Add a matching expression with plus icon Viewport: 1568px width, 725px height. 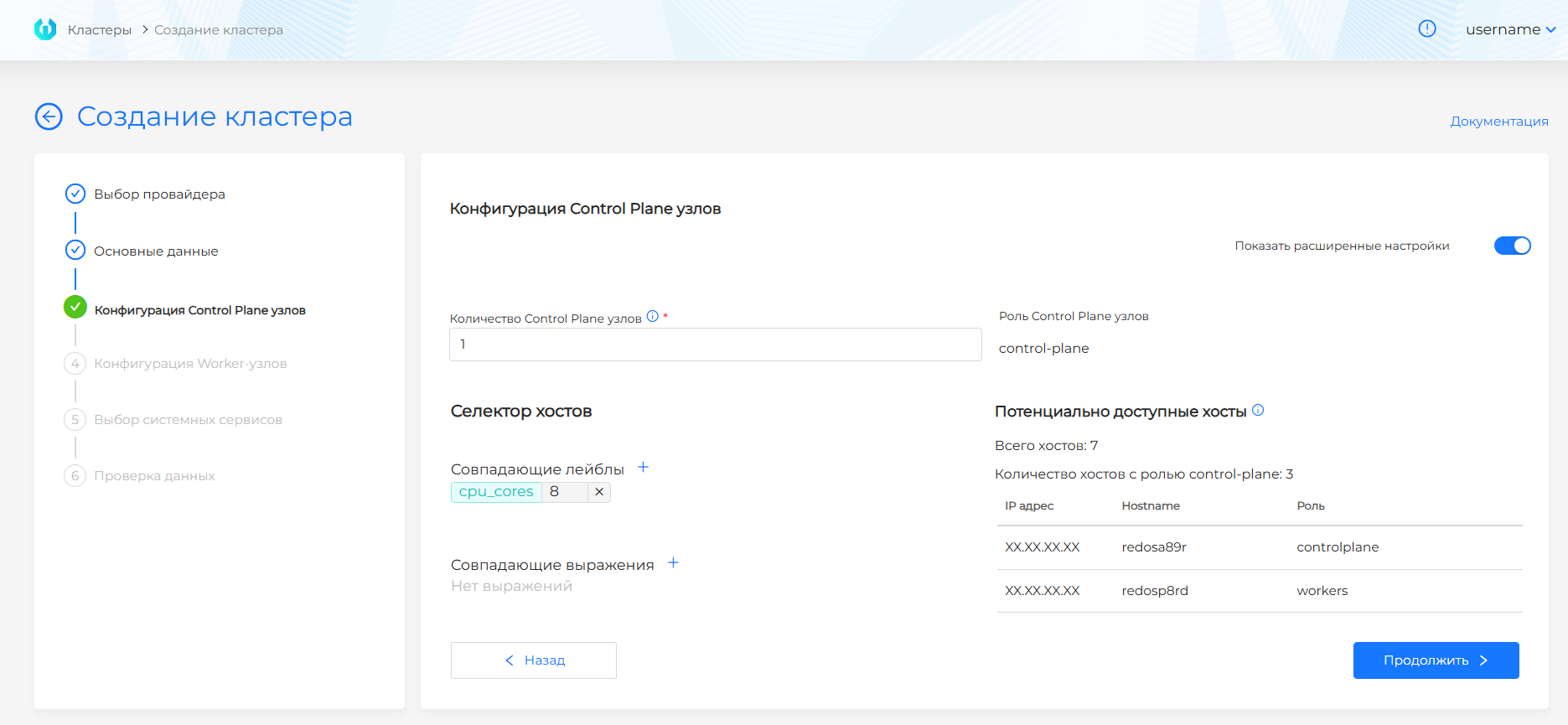click(x=673, y=563)
